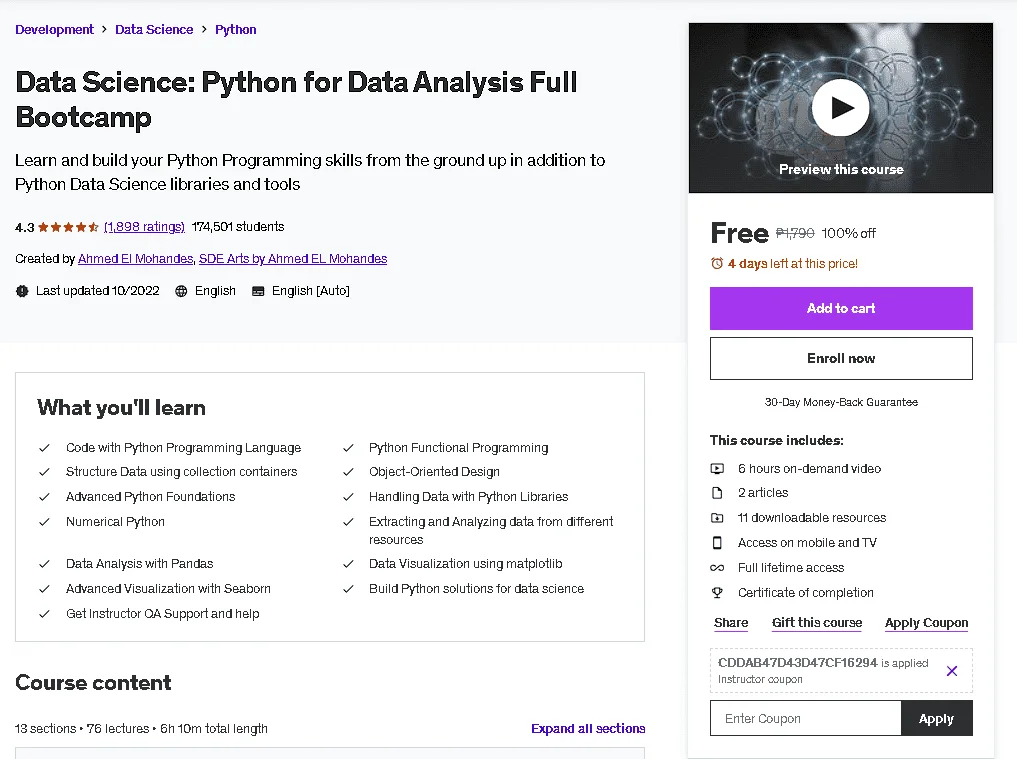Open SDE Arts by Ahmed EL Mohandes profile
1017x759 pixels.
(293, 259)
